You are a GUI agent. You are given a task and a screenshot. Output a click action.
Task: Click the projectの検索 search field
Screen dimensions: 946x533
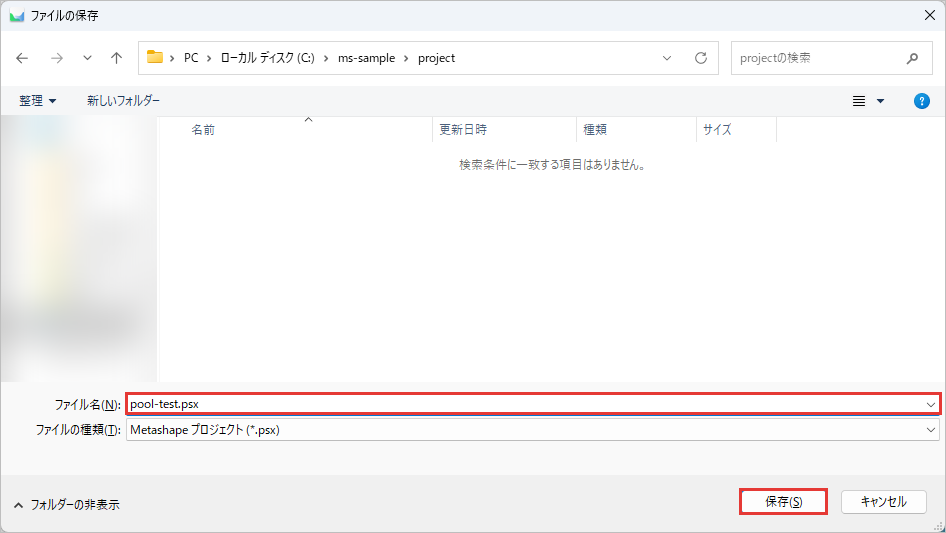(831, 58)
